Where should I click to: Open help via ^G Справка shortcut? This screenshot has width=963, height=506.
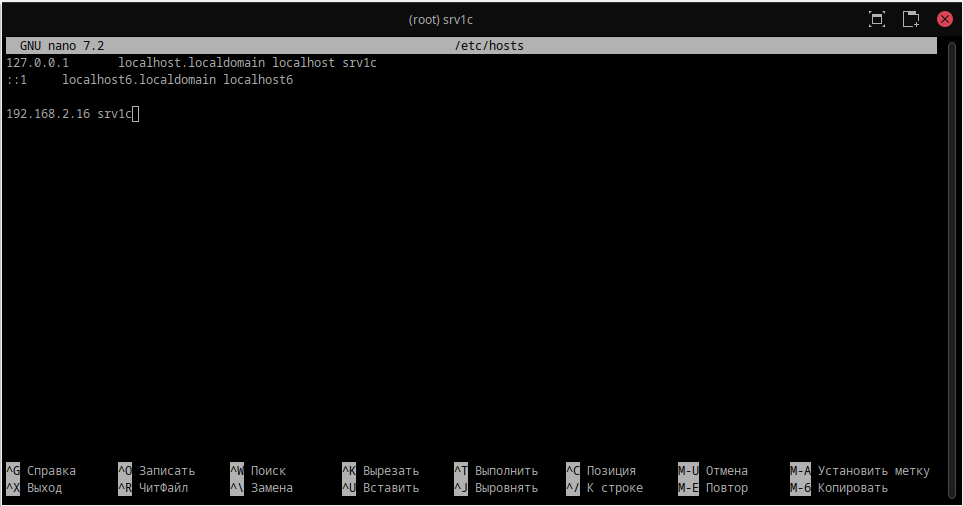[x=41, y=471]
